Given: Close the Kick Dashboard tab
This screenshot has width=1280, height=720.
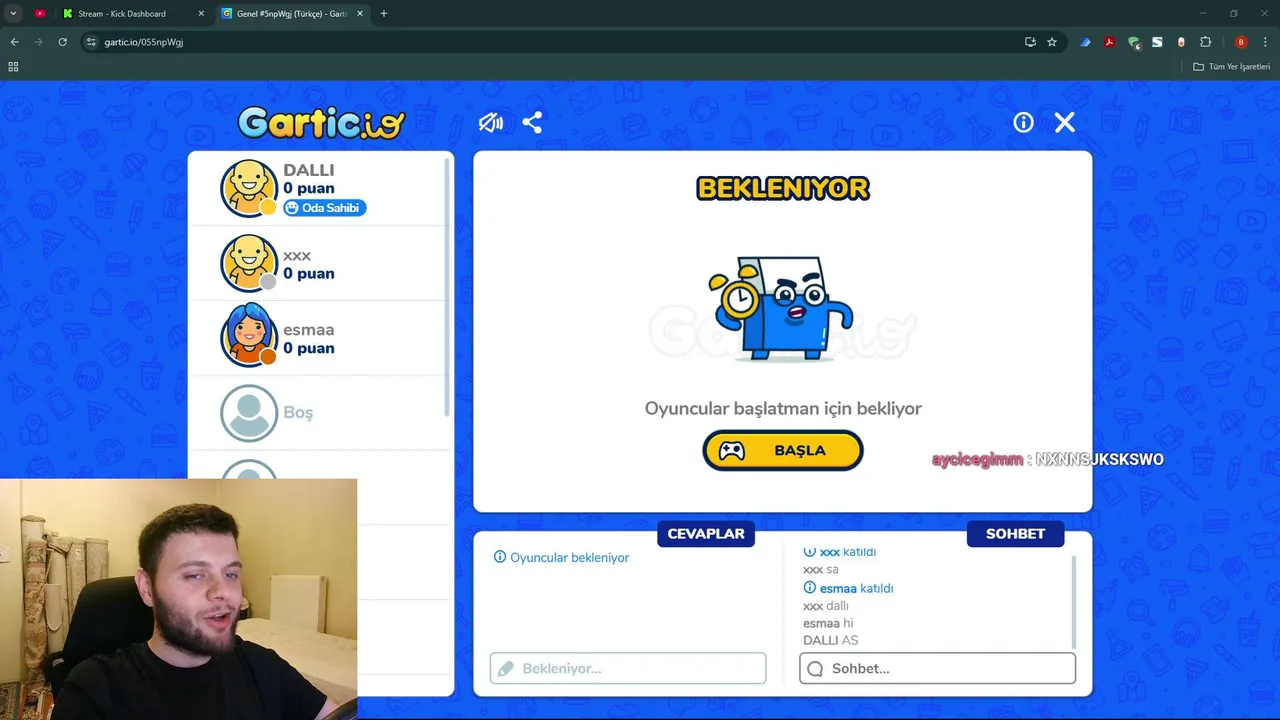Looking at the screenshot, I should [201, 13].
